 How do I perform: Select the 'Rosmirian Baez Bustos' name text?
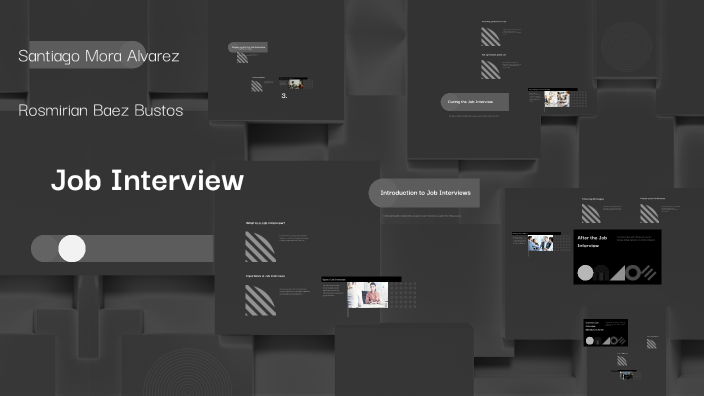101,110
